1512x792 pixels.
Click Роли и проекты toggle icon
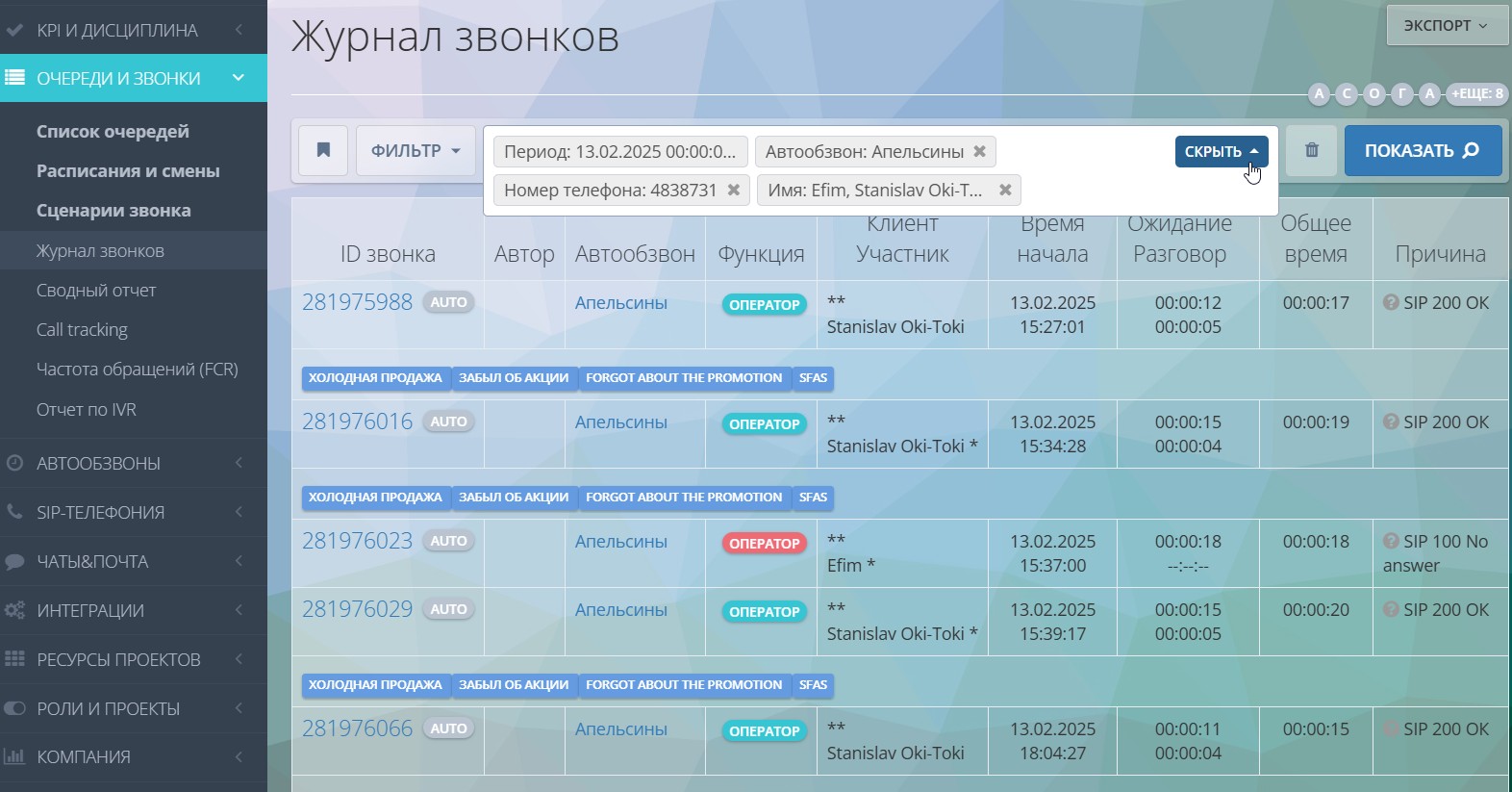pos(14,708)
